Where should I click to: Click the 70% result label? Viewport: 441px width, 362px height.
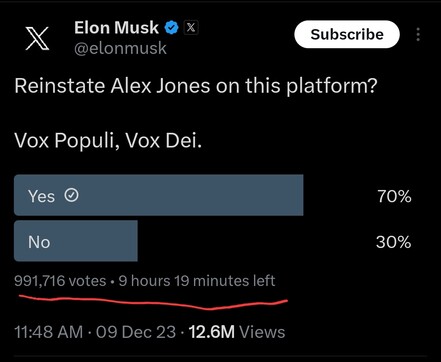394,196
